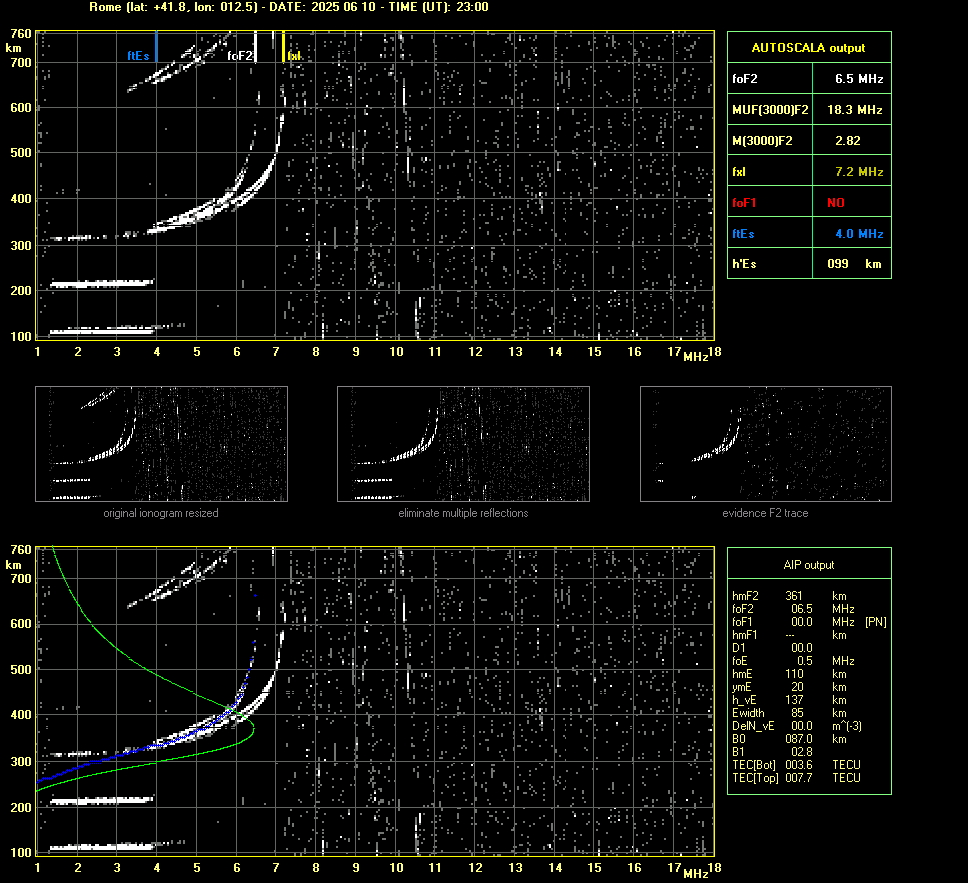968x883 pixels.
Task: Click the 'AUTOSCALA output' table header
Action: (x=809, y=48)
